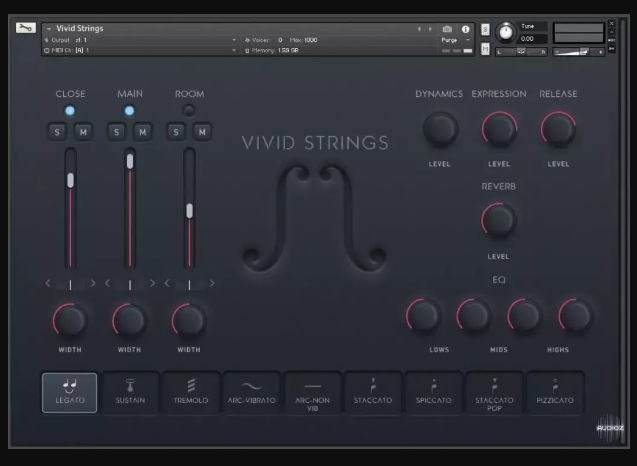Click right pan arrow under Room fader
Viewport: 637px width, 466px height.
point(212,283)
